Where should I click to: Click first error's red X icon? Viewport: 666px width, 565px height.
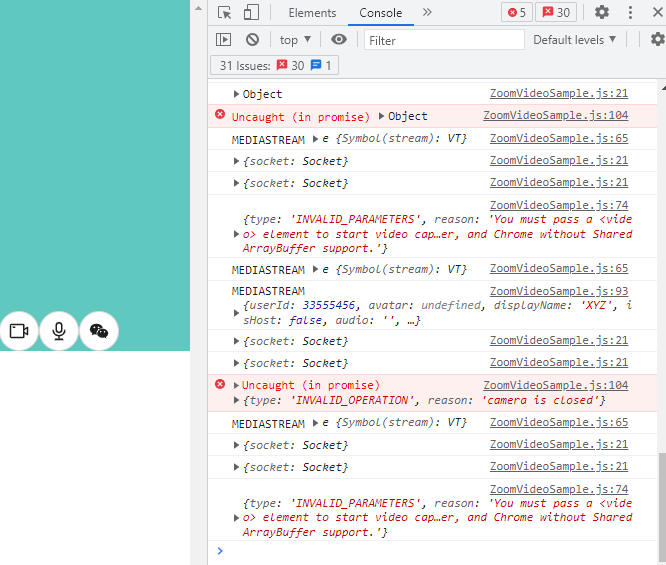click(220, 114)
